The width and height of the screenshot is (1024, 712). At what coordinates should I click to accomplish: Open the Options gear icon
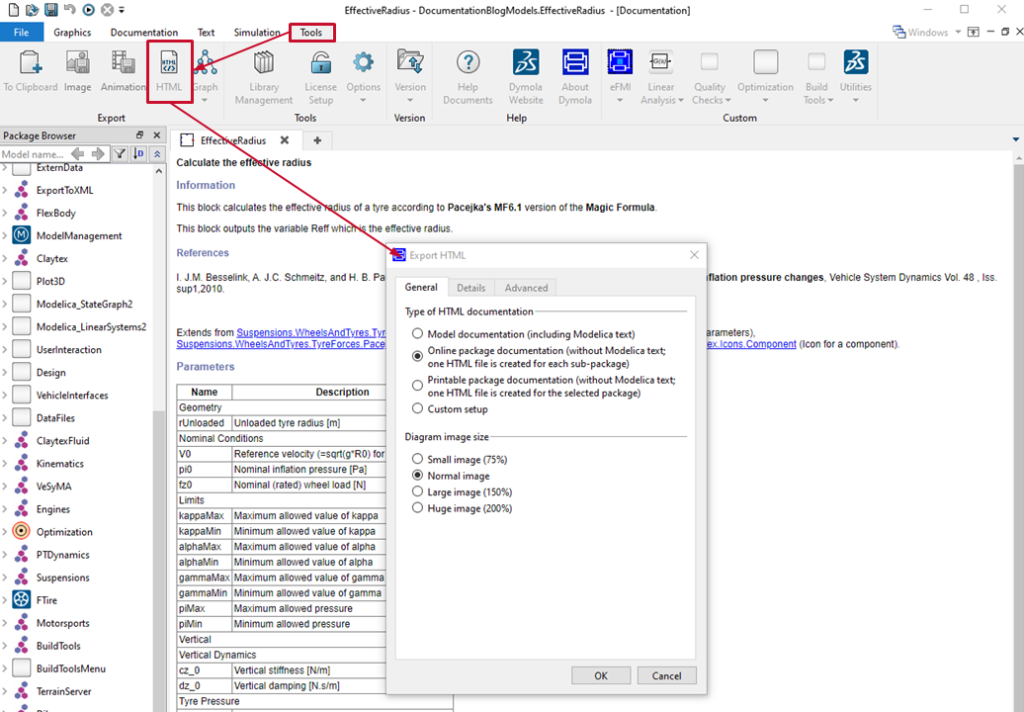click(x=363, y=63)
